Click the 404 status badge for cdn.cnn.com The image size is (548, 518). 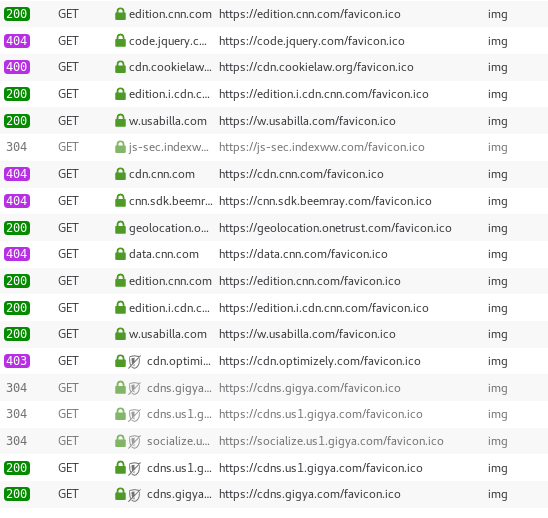(17, 174)
